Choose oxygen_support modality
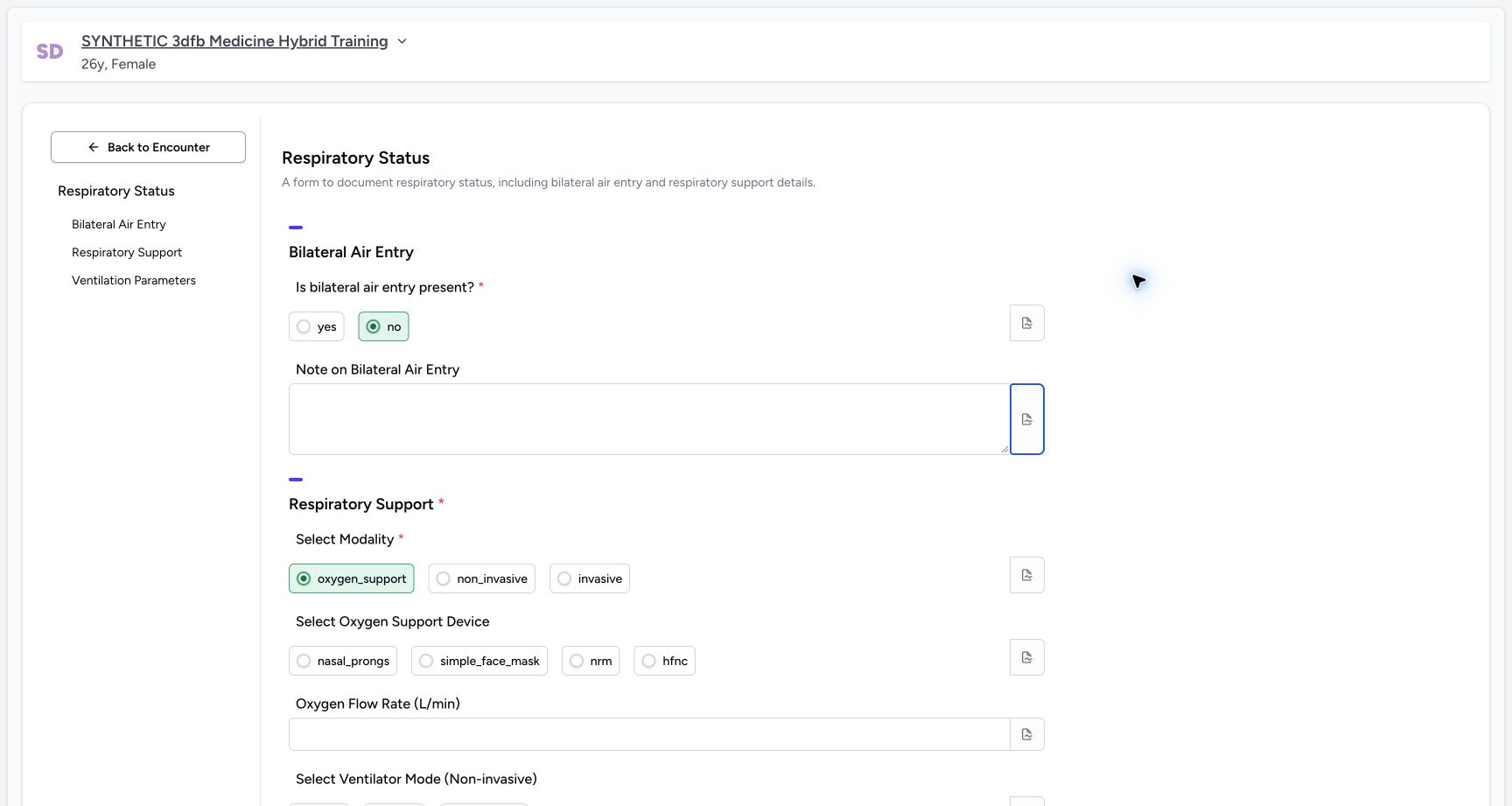This screenshot has height=806, width=1512. [x=351, y=578]
